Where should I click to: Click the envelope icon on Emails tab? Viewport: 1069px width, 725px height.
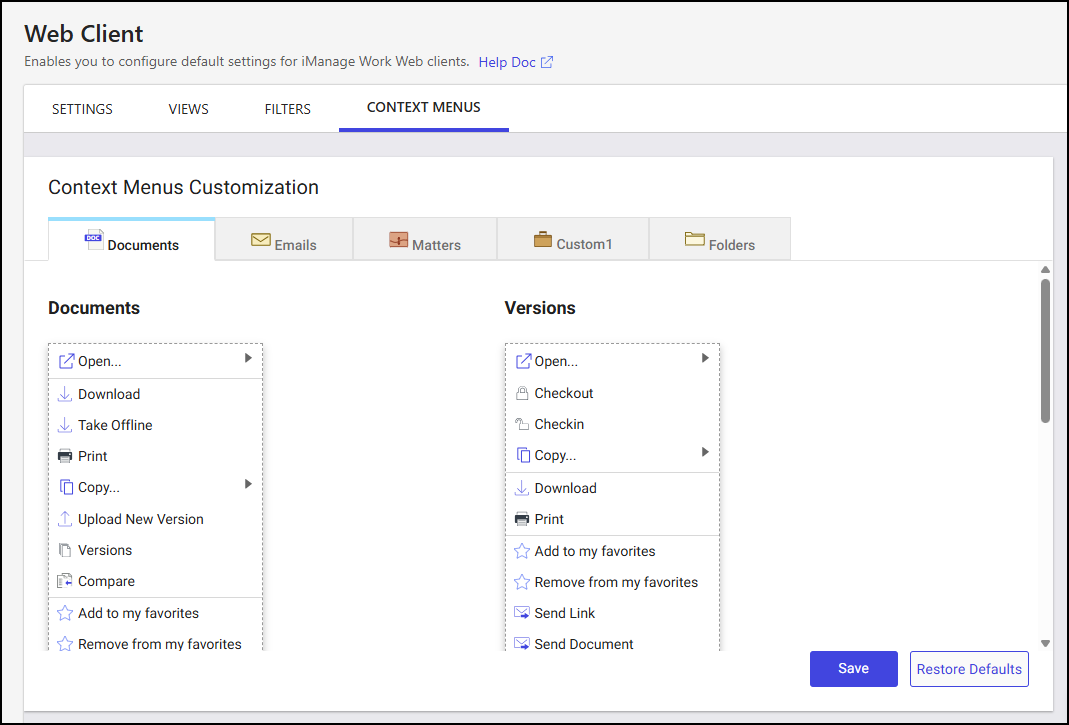[260, 239]
